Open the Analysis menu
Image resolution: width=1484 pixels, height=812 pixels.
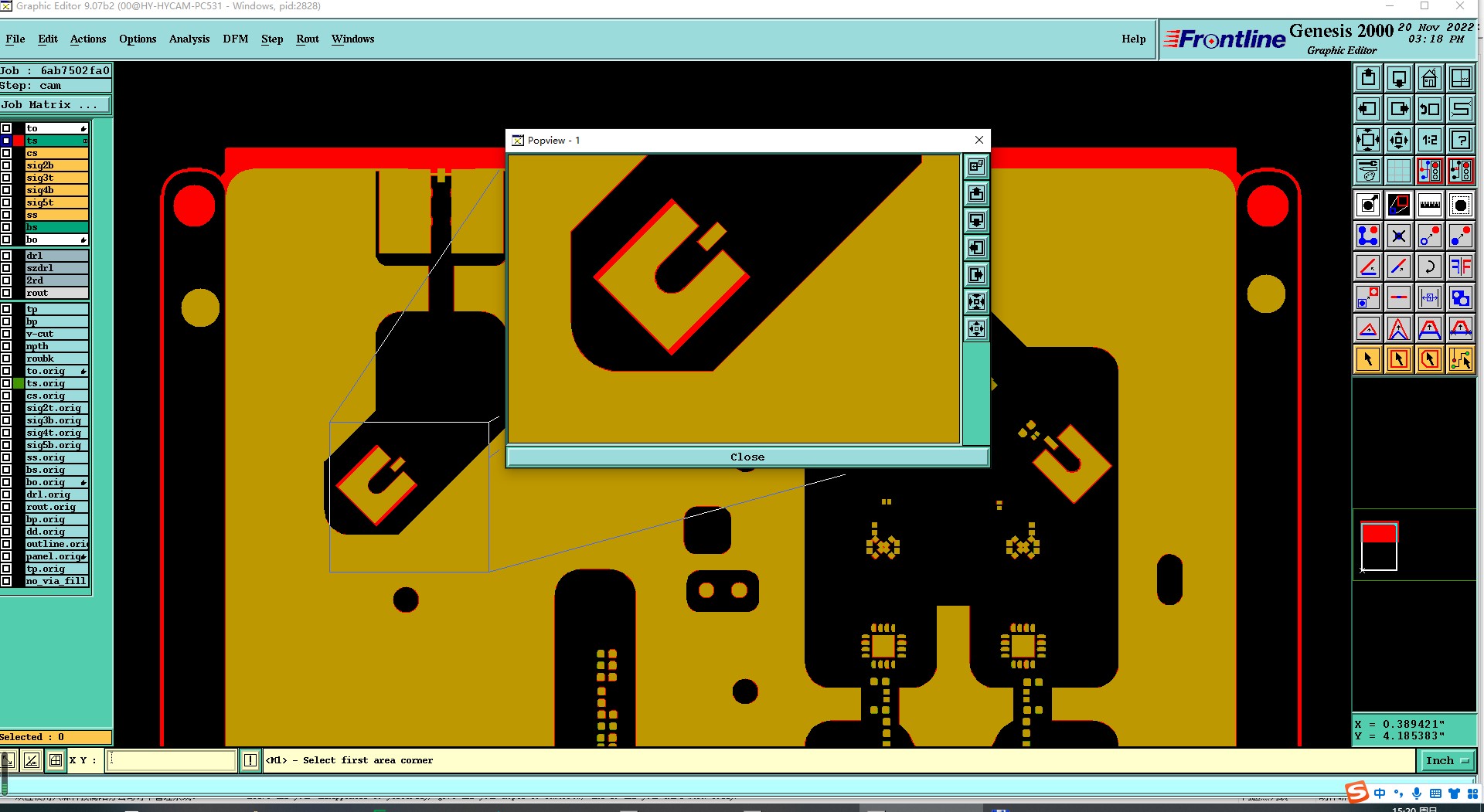tap(189, 39)
